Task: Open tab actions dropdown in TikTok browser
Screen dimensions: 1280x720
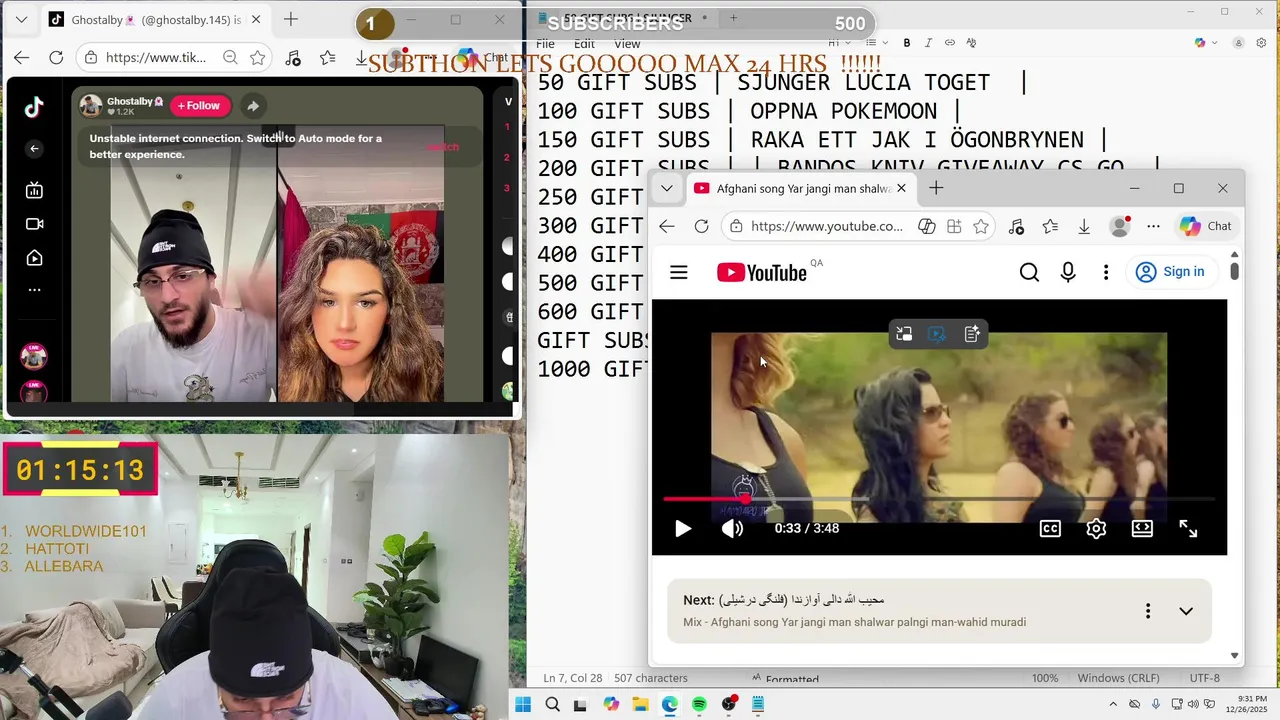Action: pos(21,19)
